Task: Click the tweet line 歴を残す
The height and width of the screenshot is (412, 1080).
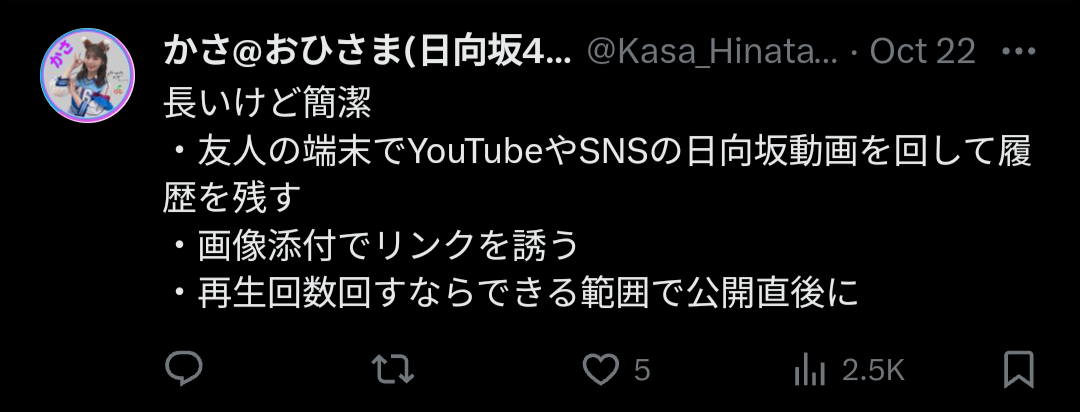Action: (x=233, y=198)
